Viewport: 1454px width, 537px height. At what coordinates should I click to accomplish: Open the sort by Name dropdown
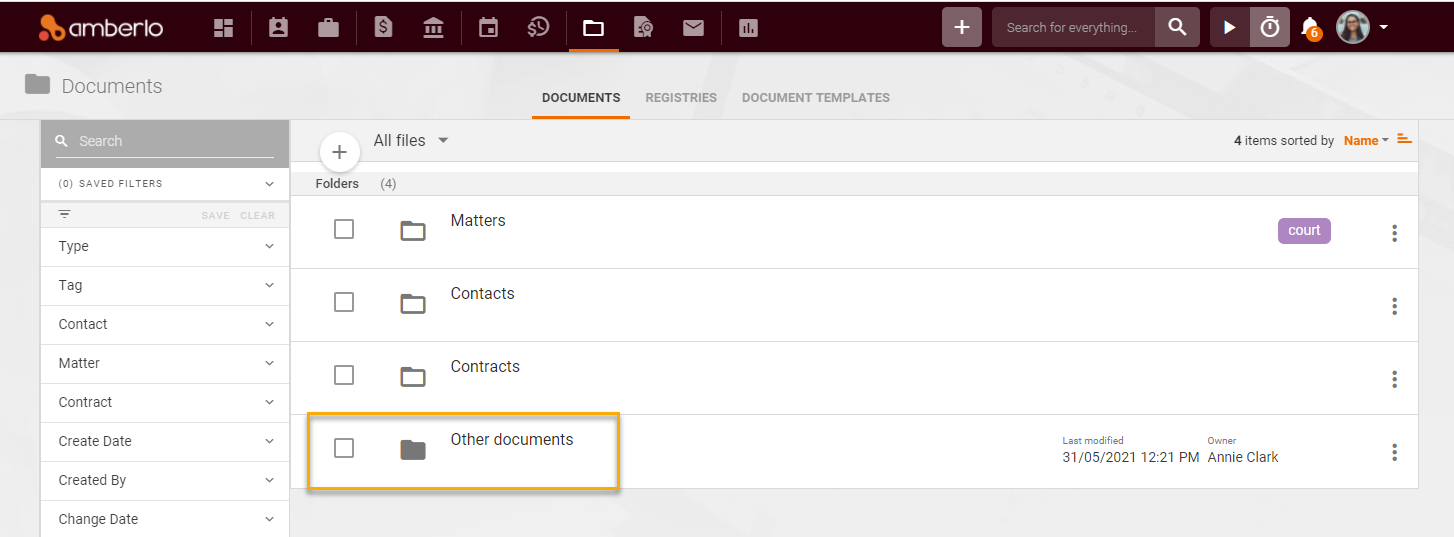1366,141
